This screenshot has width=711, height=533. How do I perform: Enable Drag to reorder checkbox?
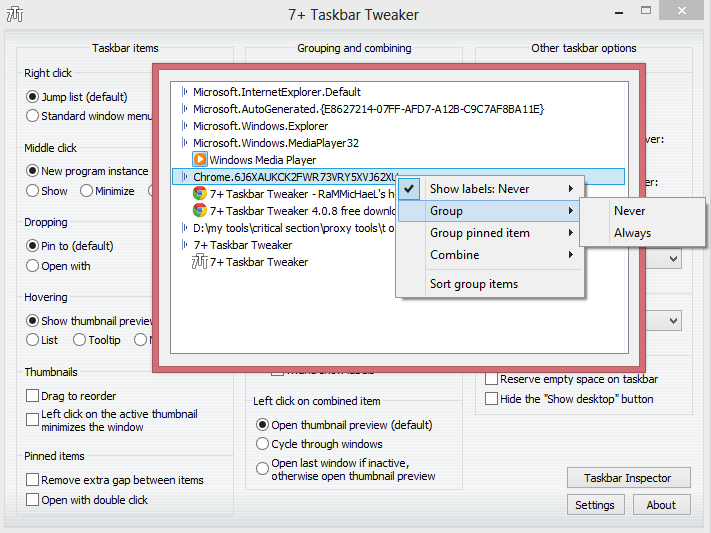[32, 396]
